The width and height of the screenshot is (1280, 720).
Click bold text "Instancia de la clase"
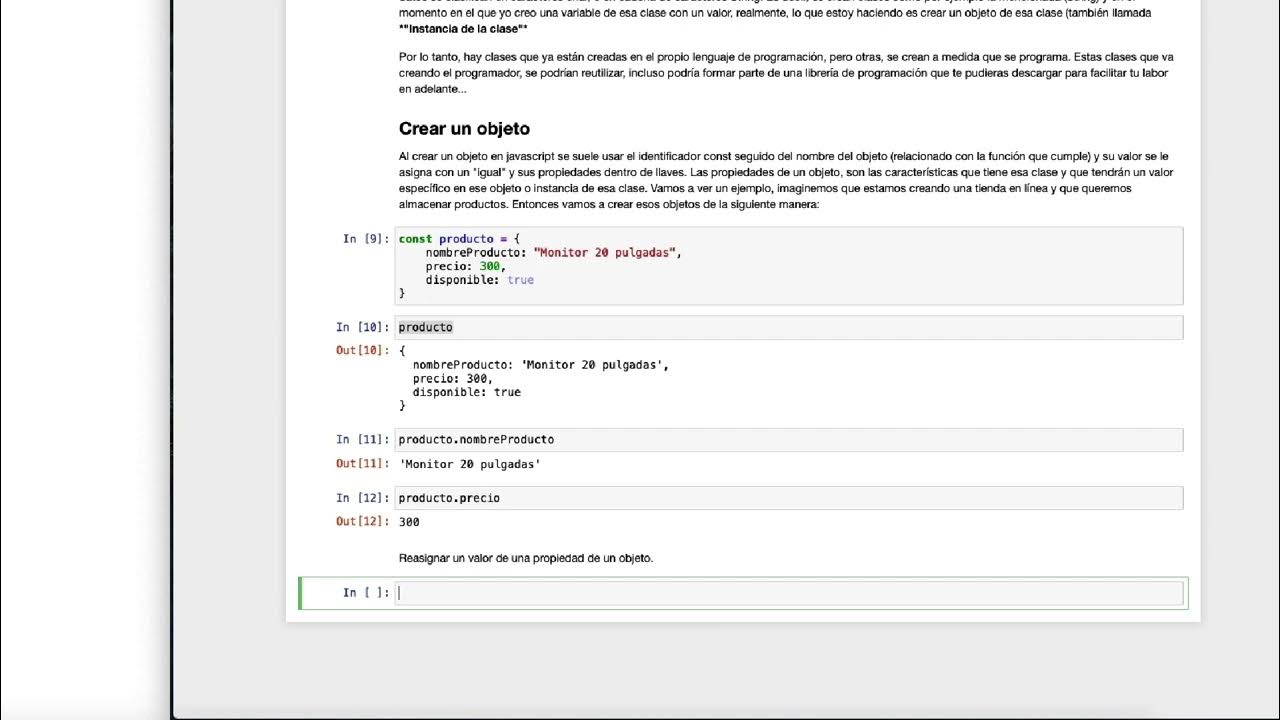[x=463, y=29]
